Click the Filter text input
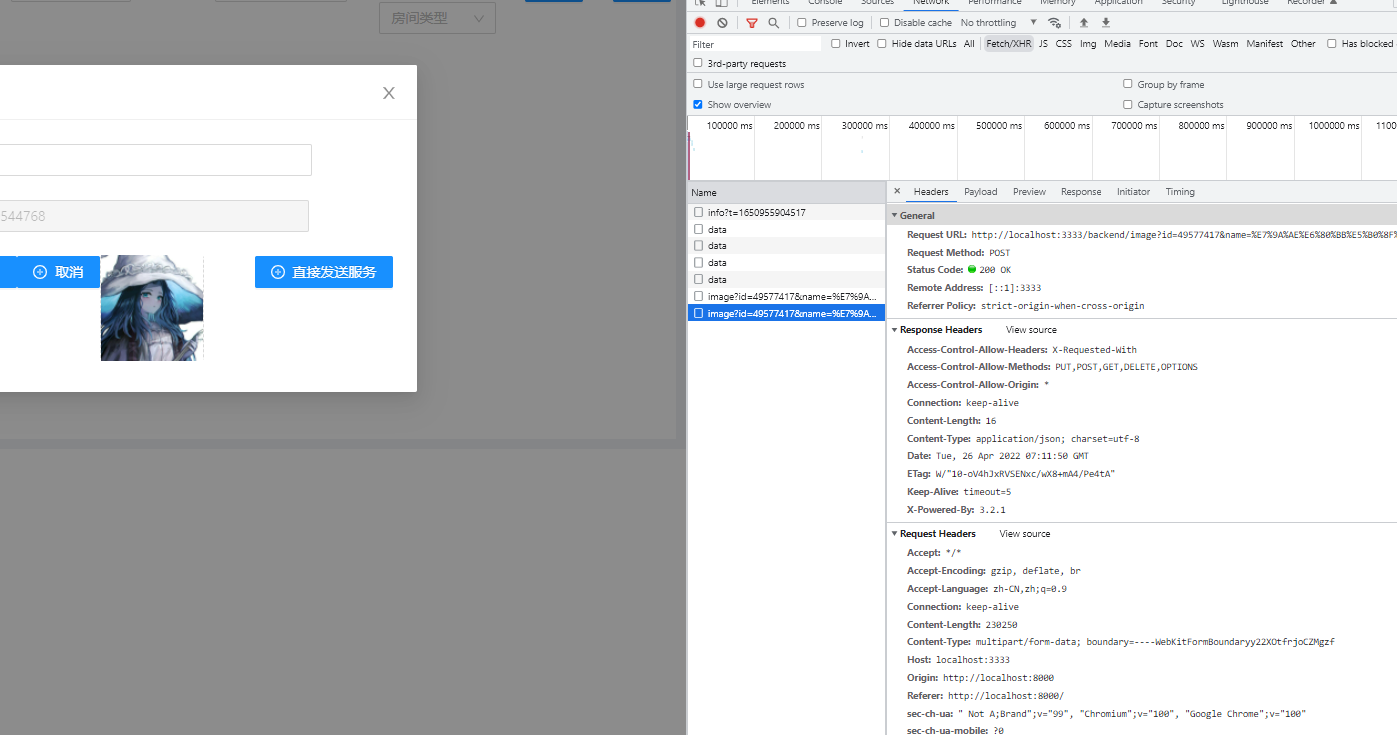 click(755, 44)
